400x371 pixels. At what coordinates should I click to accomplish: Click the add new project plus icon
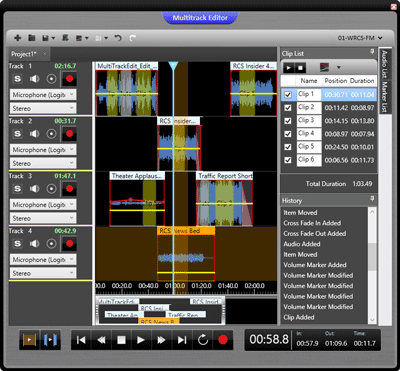17,38
